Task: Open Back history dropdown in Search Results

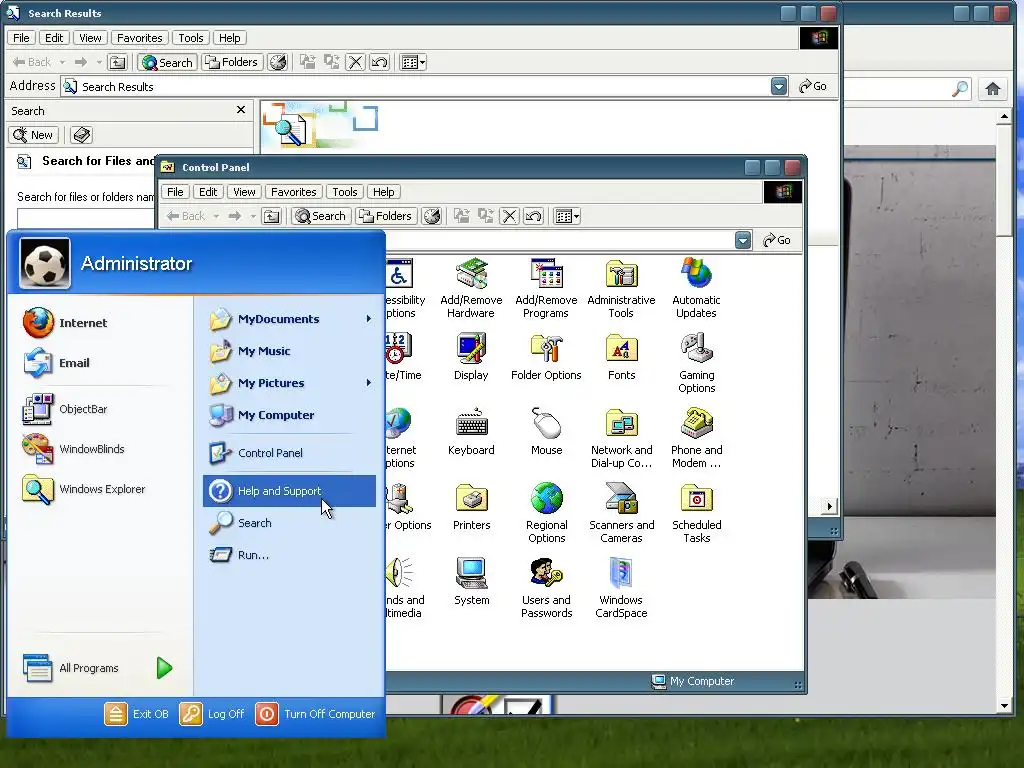Action: 62,62
